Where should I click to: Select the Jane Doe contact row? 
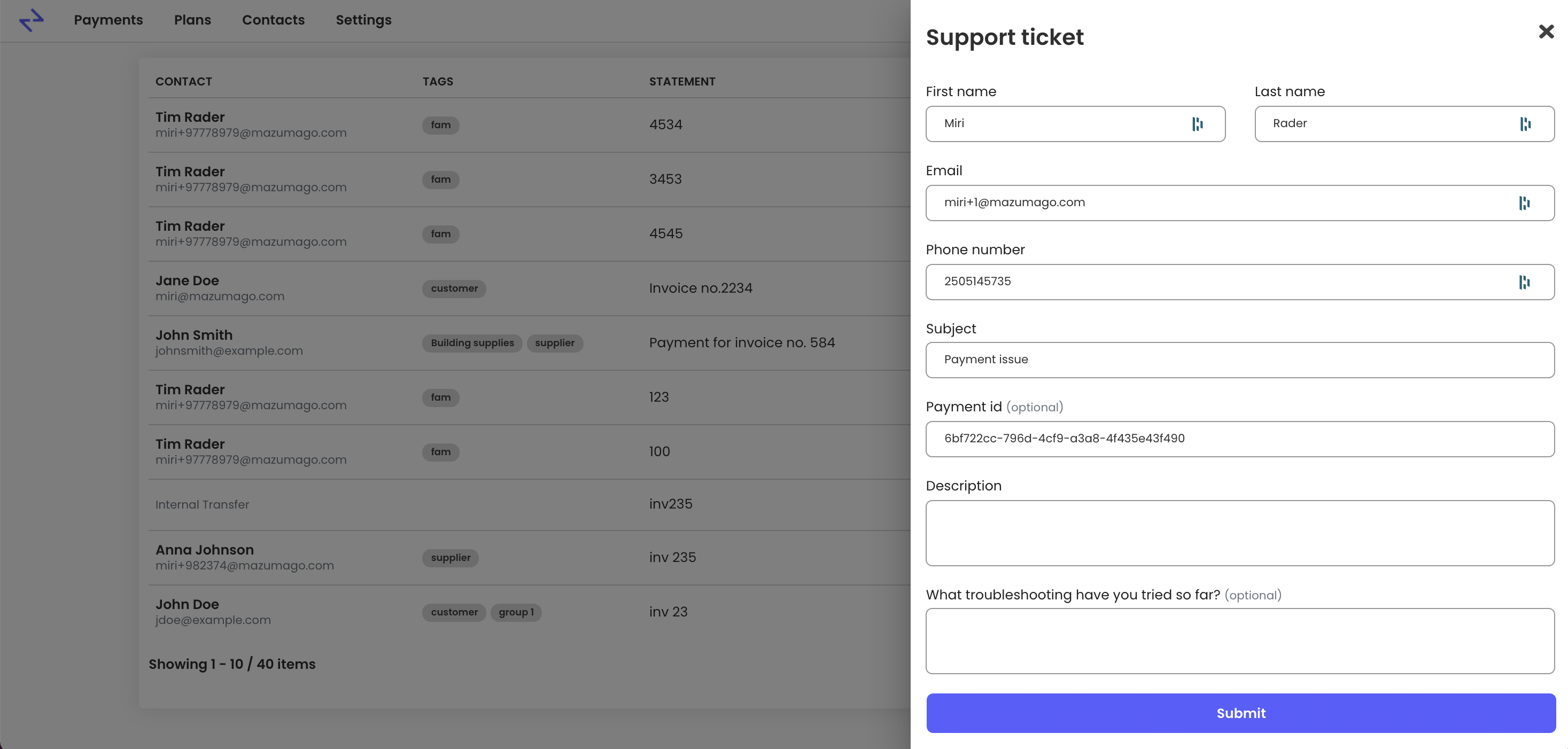coord(530,288)
